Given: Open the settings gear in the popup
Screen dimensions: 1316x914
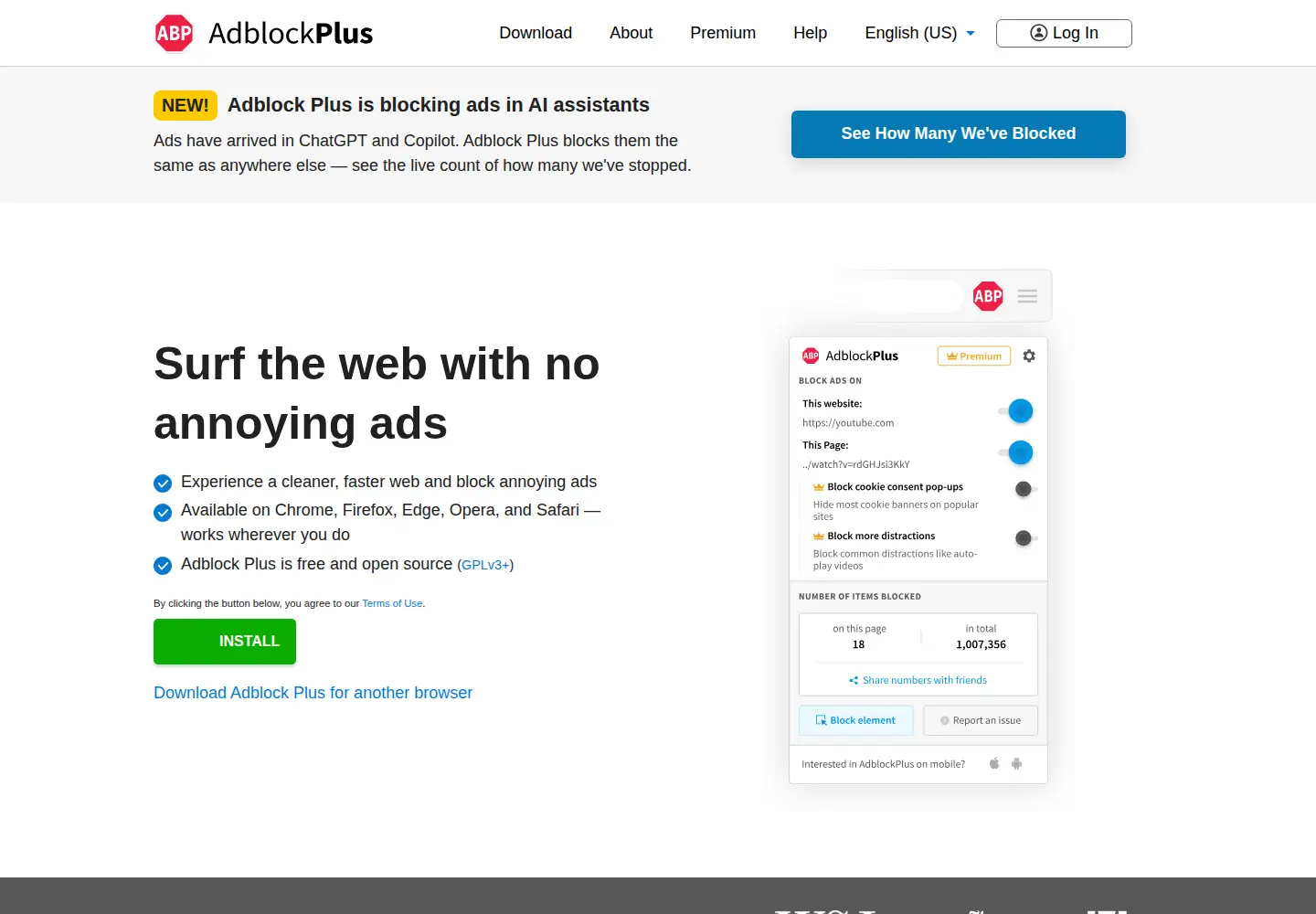Looking at the screenshot, I should coord(1029,356).
